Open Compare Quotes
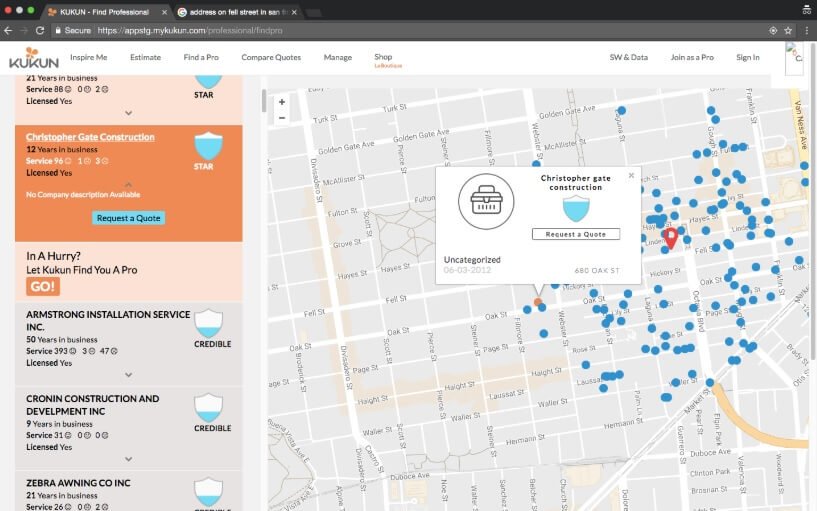The image size is (817, 511). point(271,57)
